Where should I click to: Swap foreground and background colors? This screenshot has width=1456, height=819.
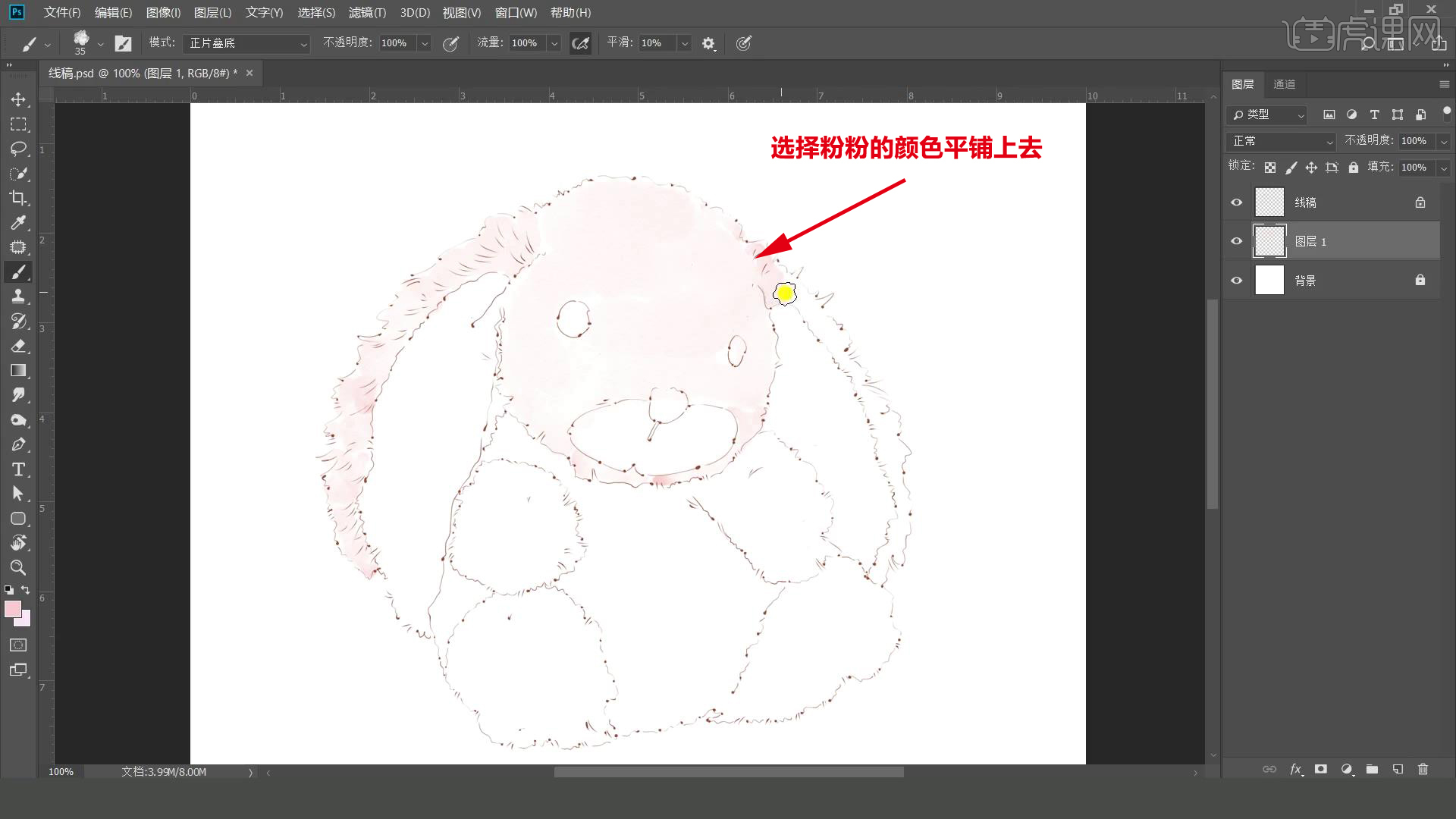26,590
